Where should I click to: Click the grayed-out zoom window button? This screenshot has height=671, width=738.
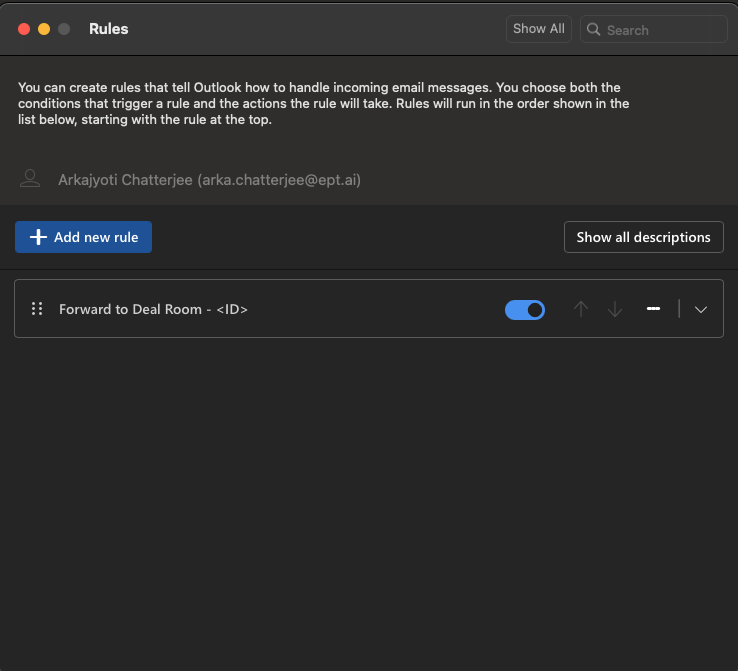point(64,29)
